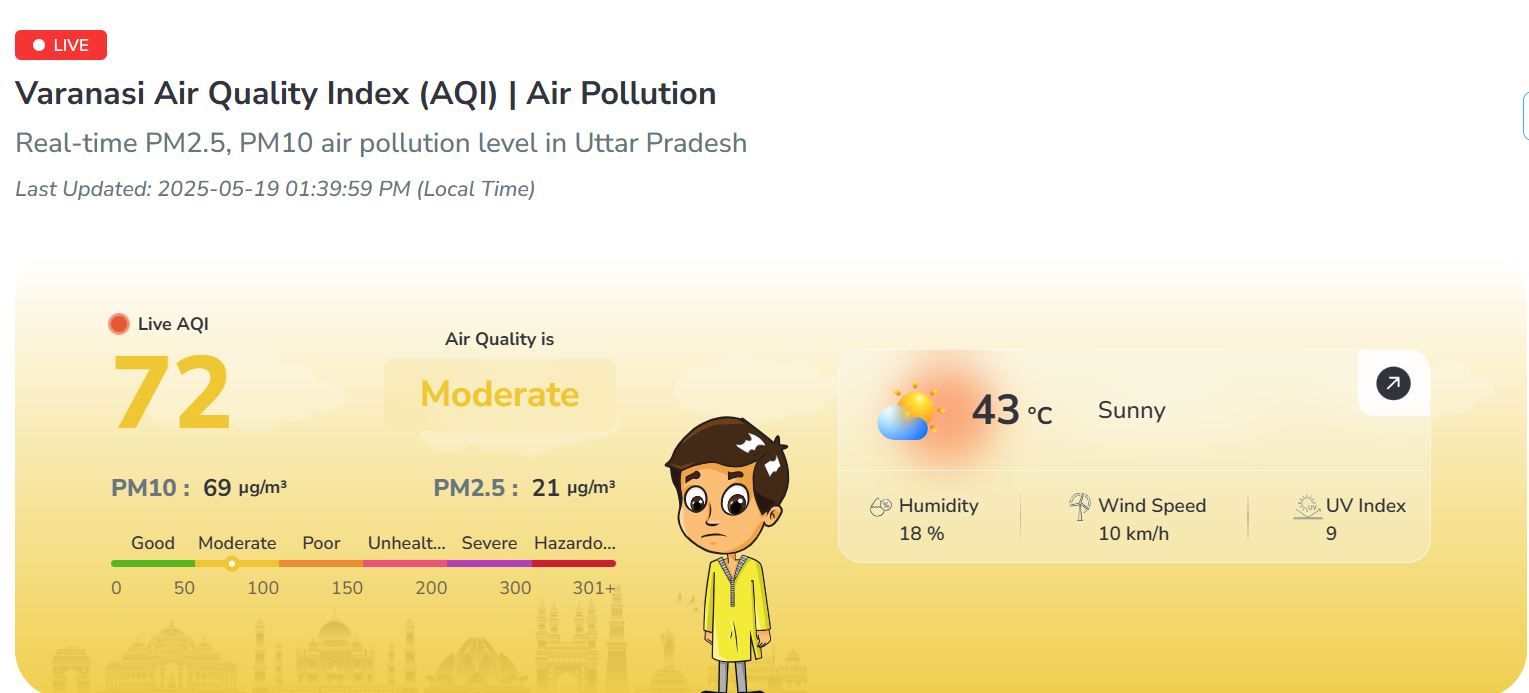The width and height of the screenshot is (1529, 693).
Task: Click the Varanasi Air Quality Index heading
Action: point(365,94)
